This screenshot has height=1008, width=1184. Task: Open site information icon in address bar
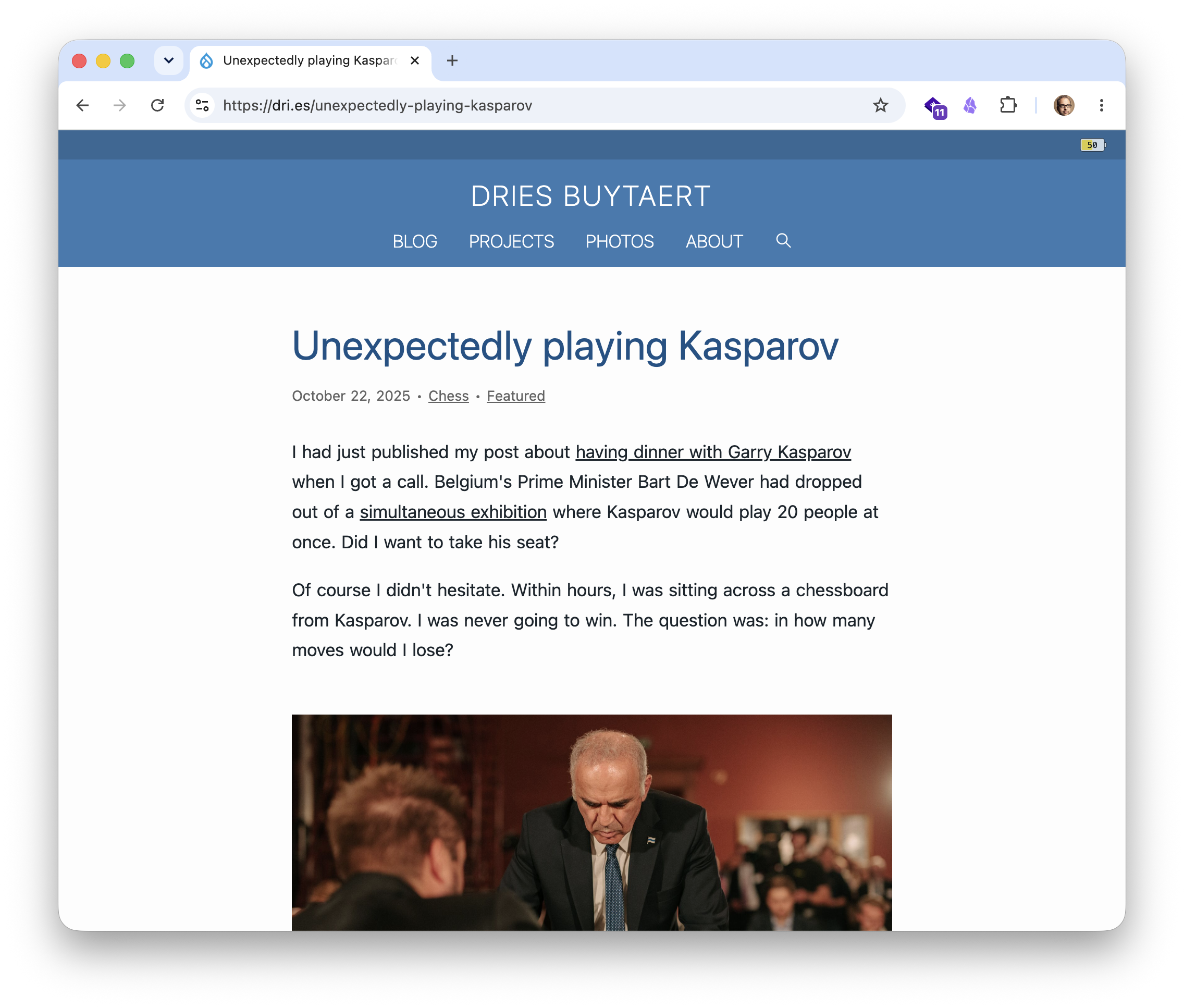pos(202,105)
